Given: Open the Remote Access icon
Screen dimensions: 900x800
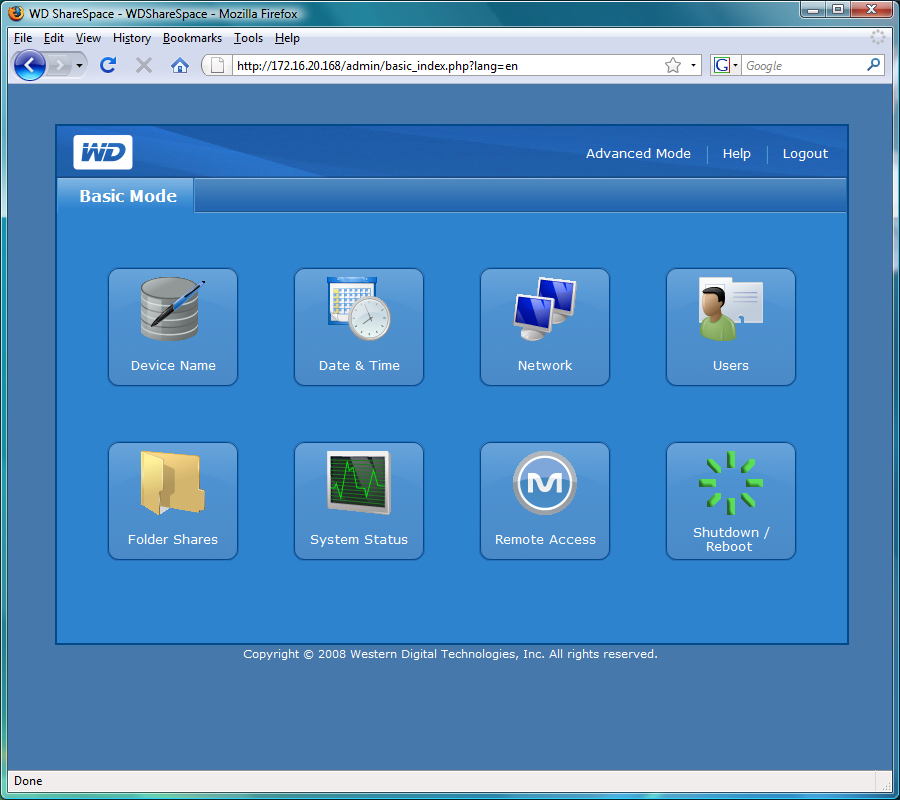Looking at the screenshot, I should tap(545, 501).
